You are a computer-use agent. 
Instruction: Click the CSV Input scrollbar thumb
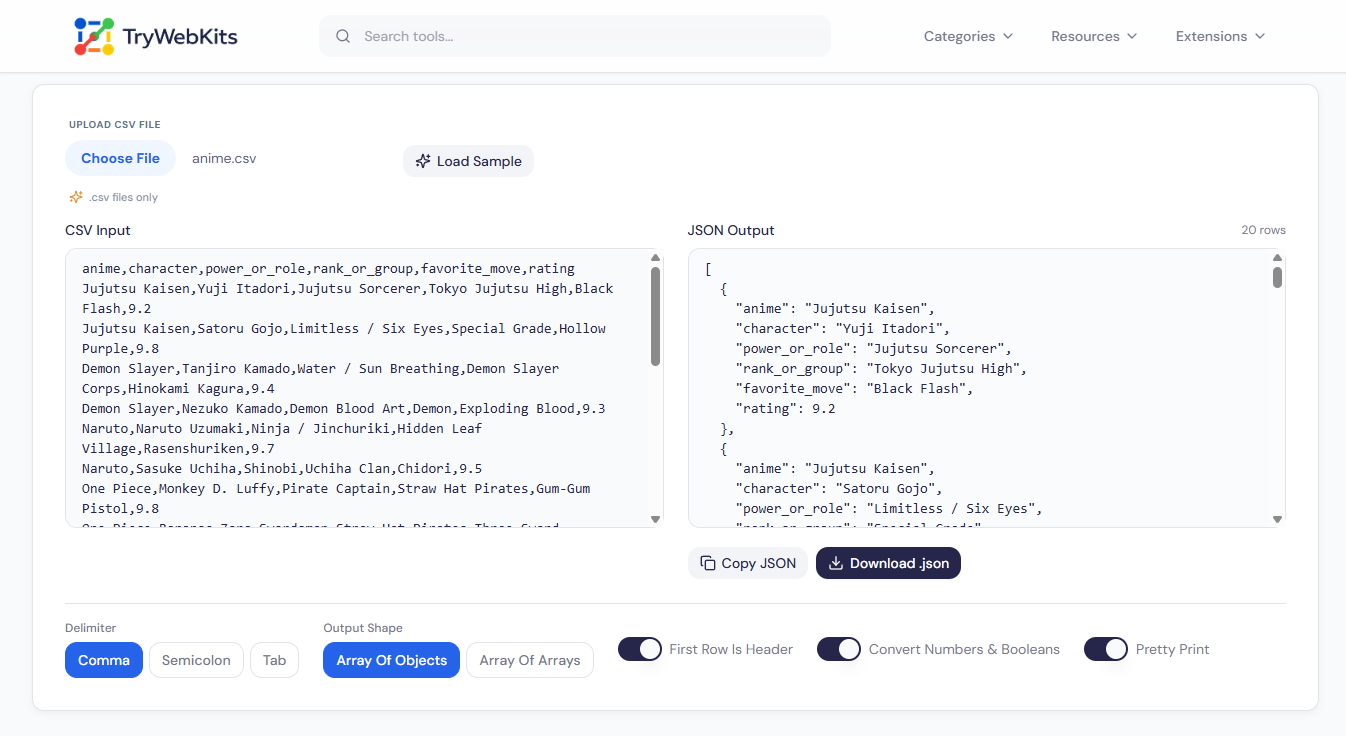tap(656, 316)
